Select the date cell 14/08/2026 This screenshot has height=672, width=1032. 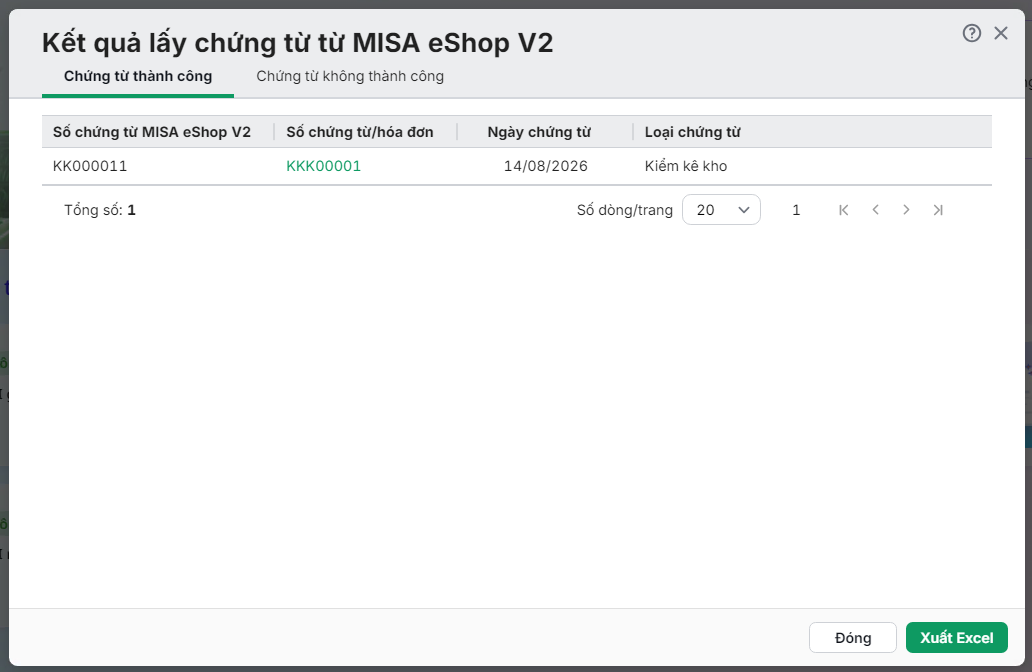546,166
